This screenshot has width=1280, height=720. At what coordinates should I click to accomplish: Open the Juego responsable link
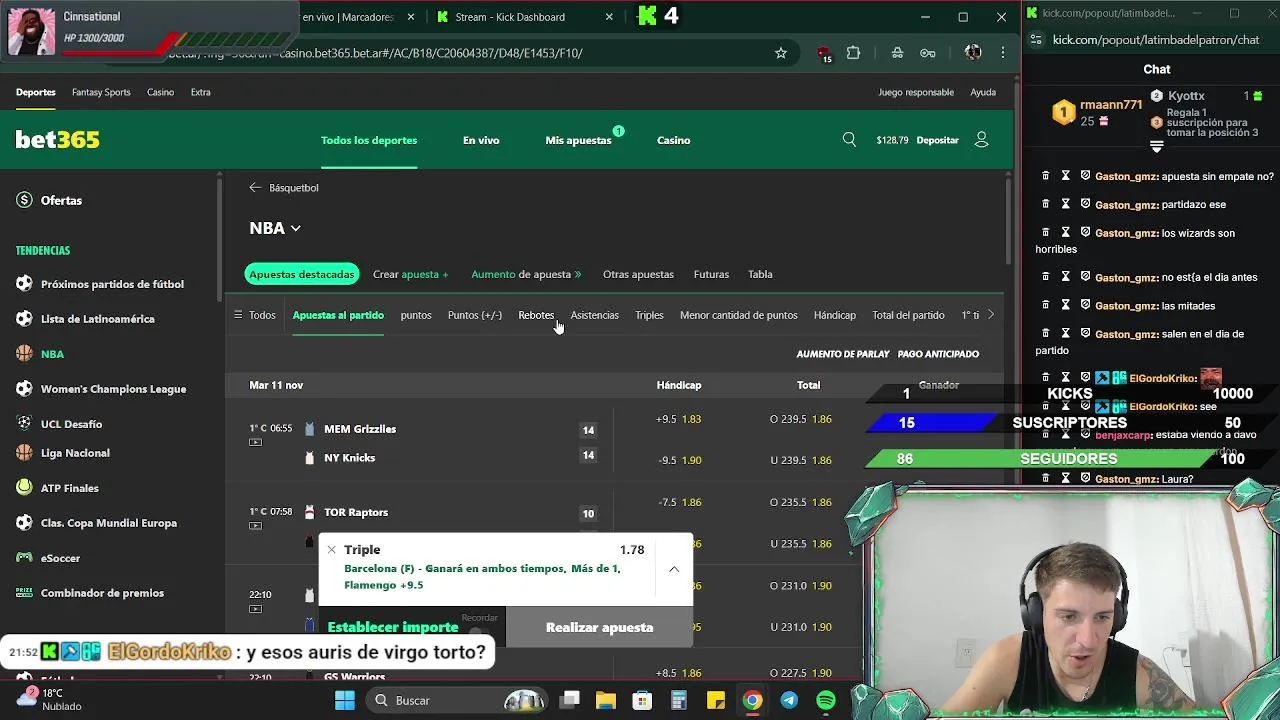coord(916,92)
